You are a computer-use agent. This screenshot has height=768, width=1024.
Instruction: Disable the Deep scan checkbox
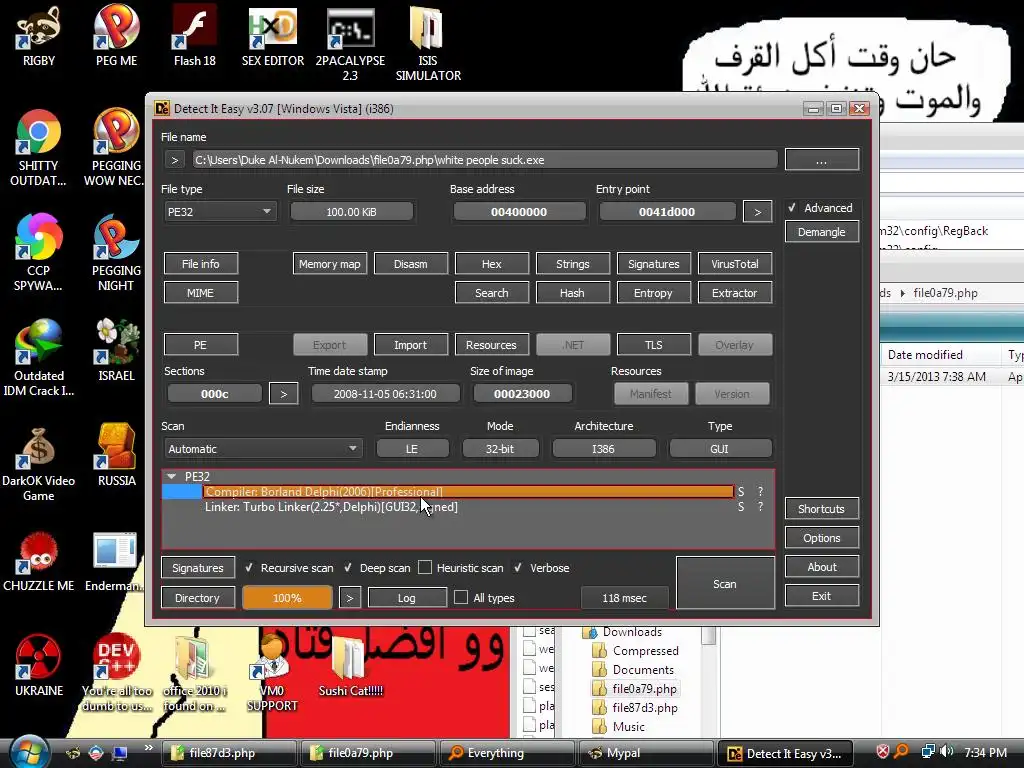click(347, 568)
